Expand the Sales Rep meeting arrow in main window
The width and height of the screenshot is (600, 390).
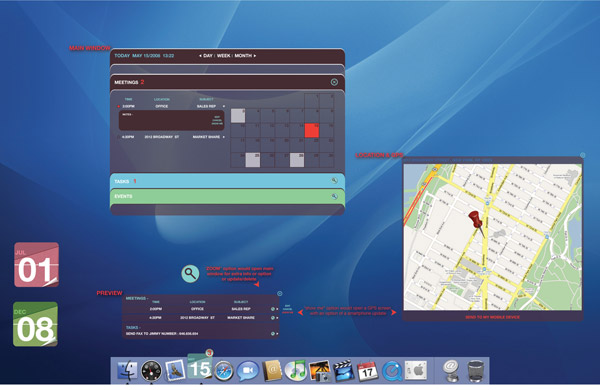click(224, 106)
